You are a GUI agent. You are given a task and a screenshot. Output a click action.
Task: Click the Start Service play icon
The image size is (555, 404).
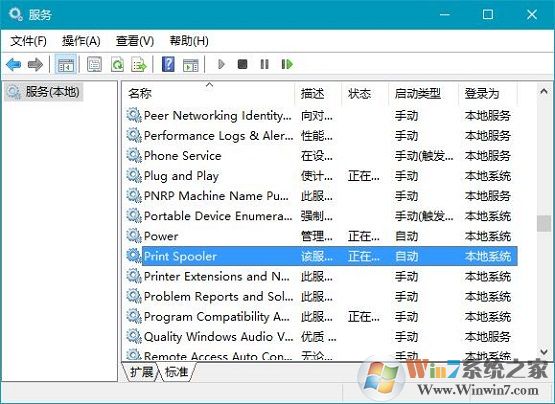coord(221,64)
